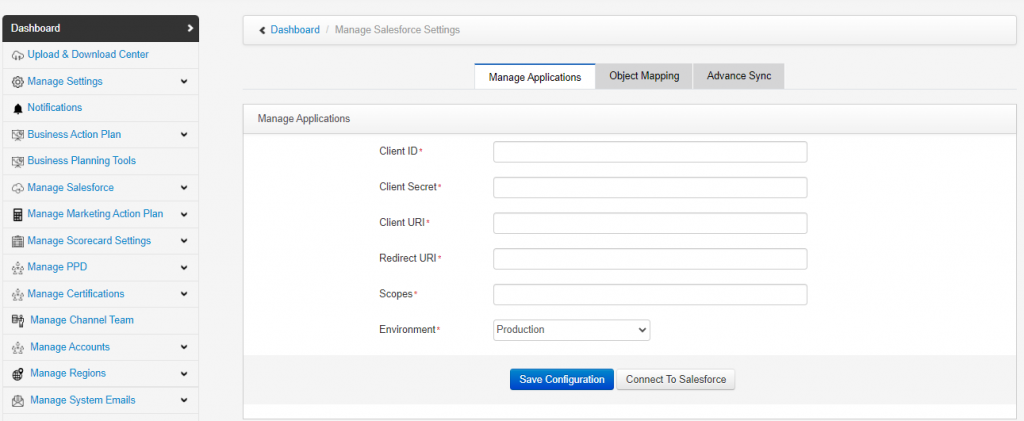The height and width of the screenshot is (421, 1024).
Task: Click the Manage PPD hierarchy icon
Action: [x=18, y=268]
